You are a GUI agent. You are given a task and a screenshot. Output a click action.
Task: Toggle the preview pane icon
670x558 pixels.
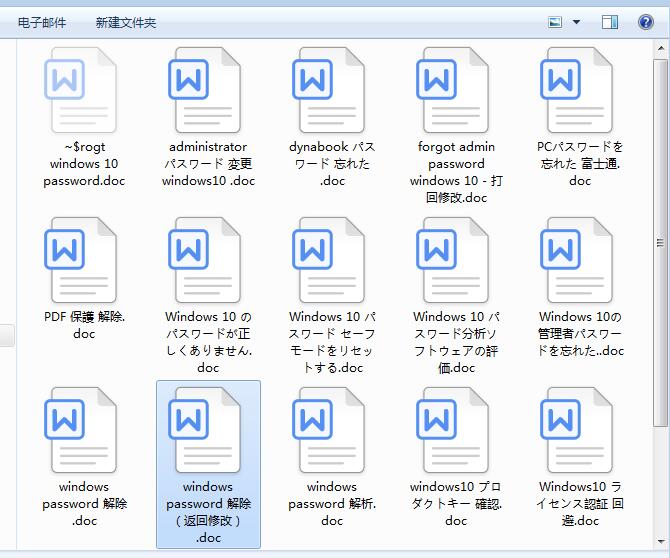[609, 22]
